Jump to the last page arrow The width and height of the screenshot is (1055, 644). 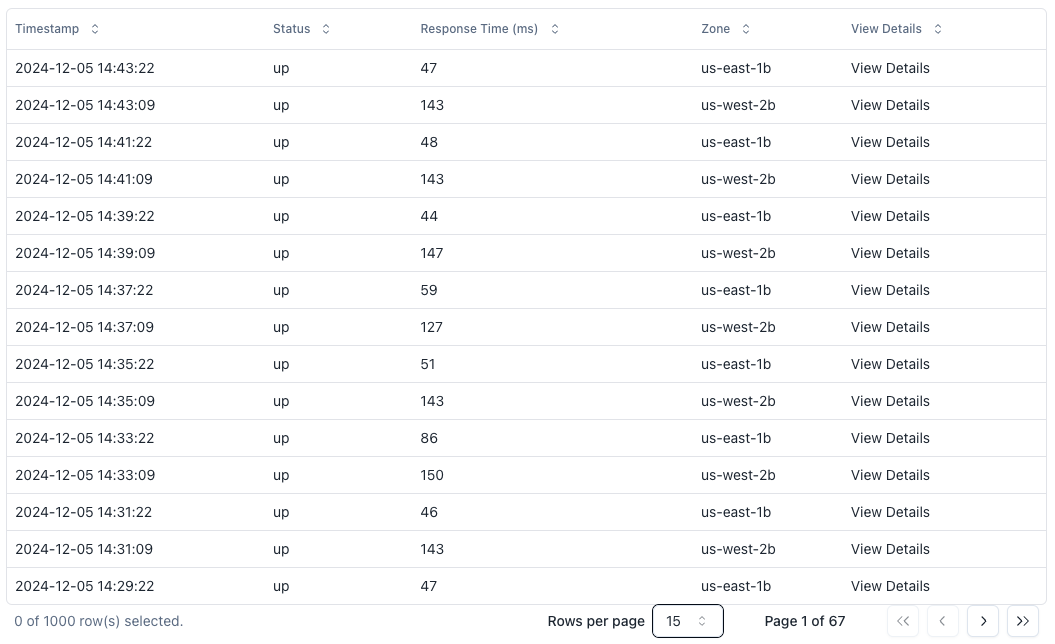click(1022, 621)
